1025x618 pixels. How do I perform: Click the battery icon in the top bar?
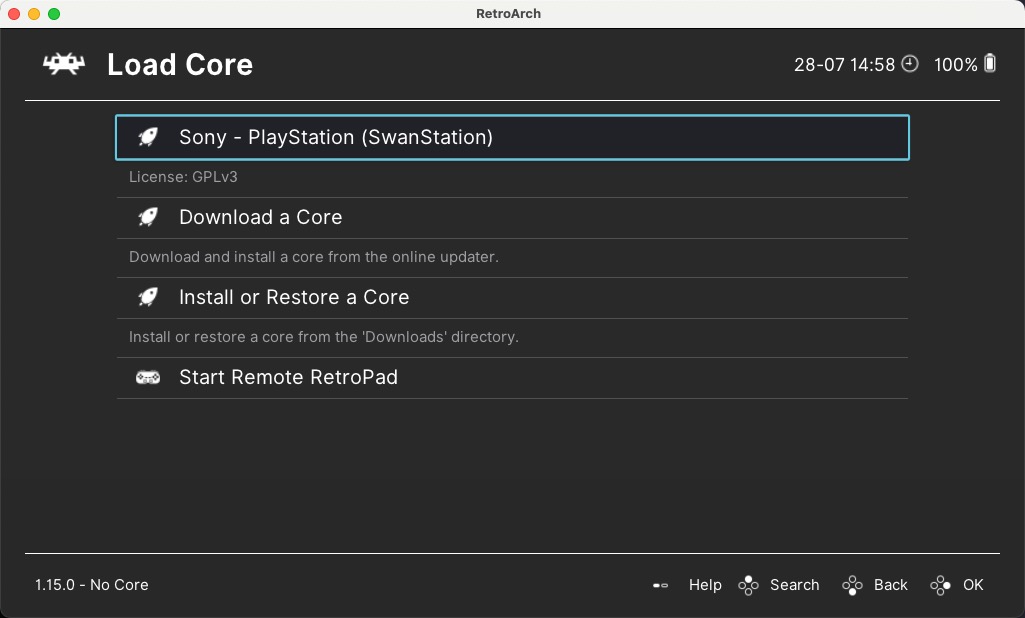coord(991,64)
